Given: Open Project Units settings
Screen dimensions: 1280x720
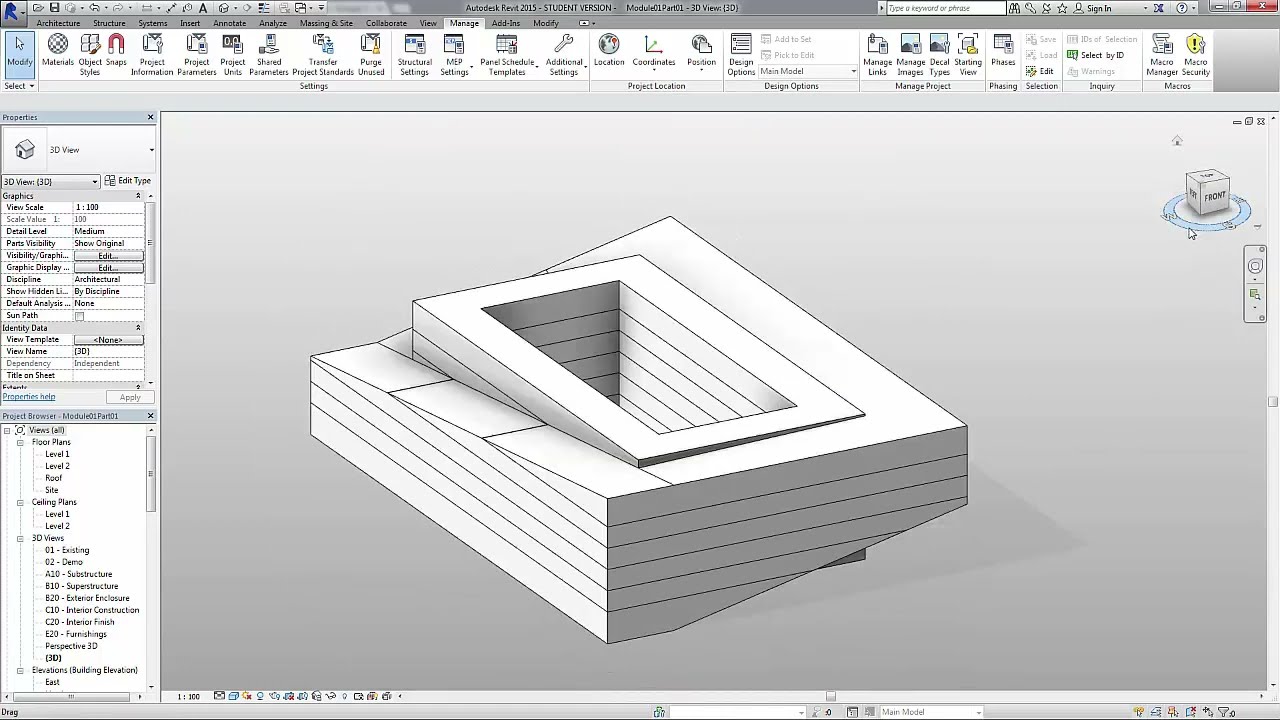Looking at the screenshot, I should coord(232,55).
